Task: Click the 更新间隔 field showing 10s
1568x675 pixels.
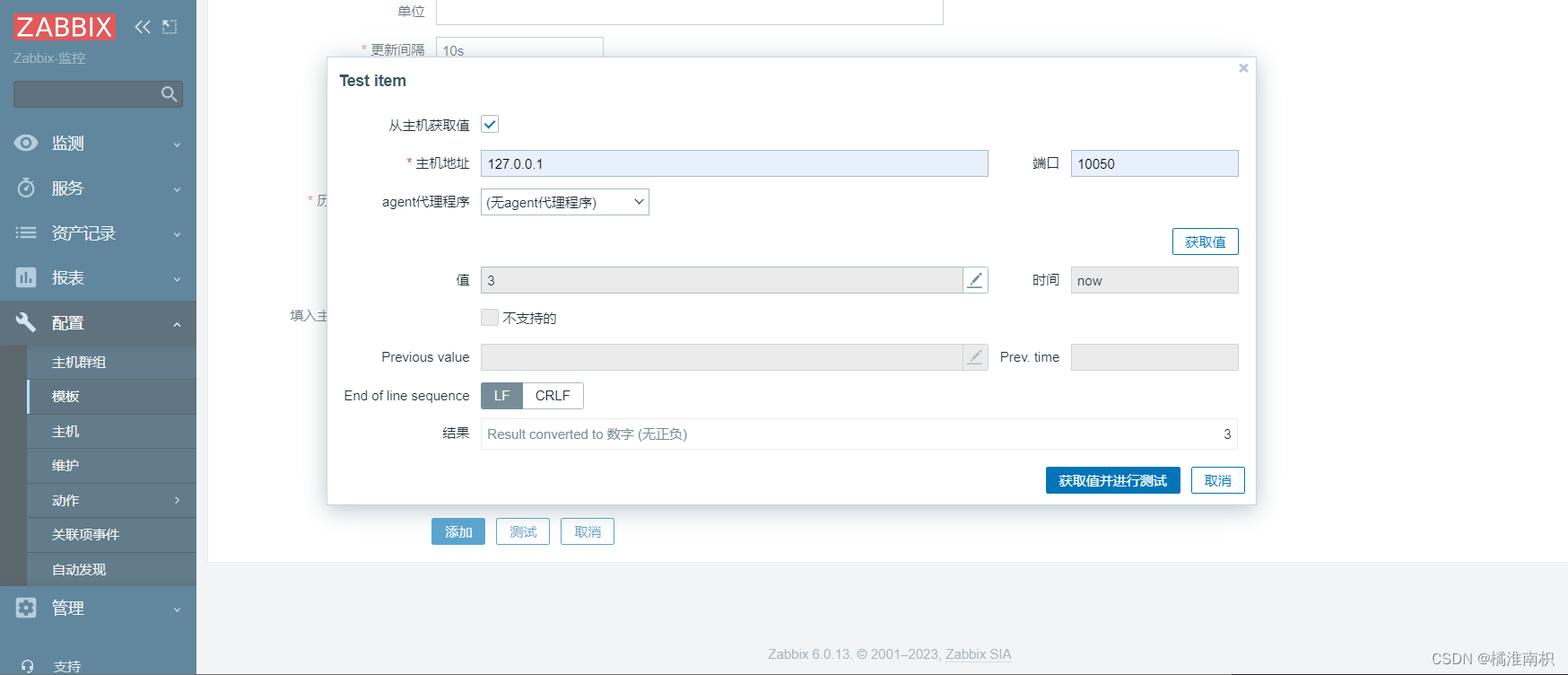Action: point(519,48)
